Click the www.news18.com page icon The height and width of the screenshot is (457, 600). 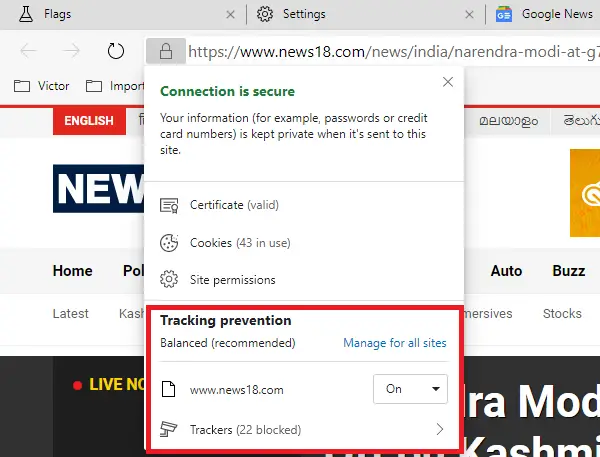tap(168, 389)
